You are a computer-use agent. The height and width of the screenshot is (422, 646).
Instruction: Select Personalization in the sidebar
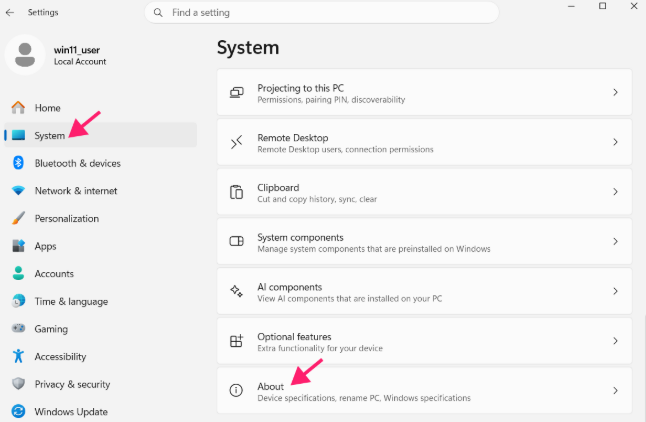point(67,218)
